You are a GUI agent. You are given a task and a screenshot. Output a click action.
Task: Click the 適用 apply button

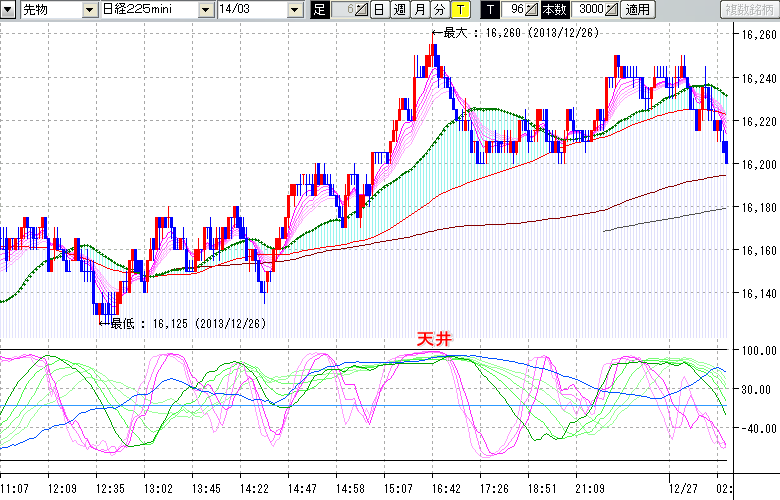tap(637, 10)
